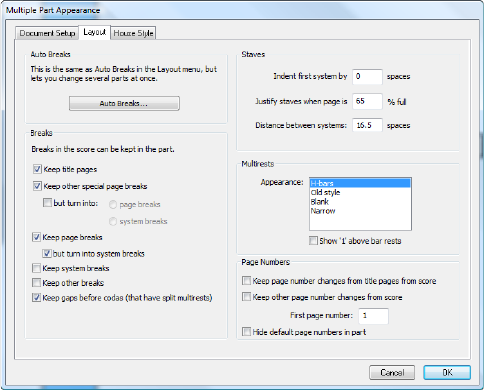Open the House Style tab

coord(133,33)
